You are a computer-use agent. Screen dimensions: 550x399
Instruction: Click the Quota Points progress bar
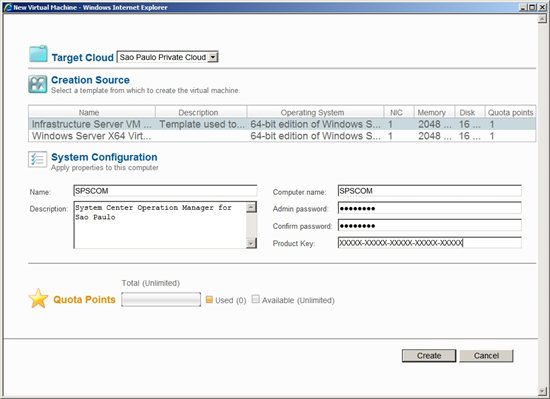click(161, 299)
